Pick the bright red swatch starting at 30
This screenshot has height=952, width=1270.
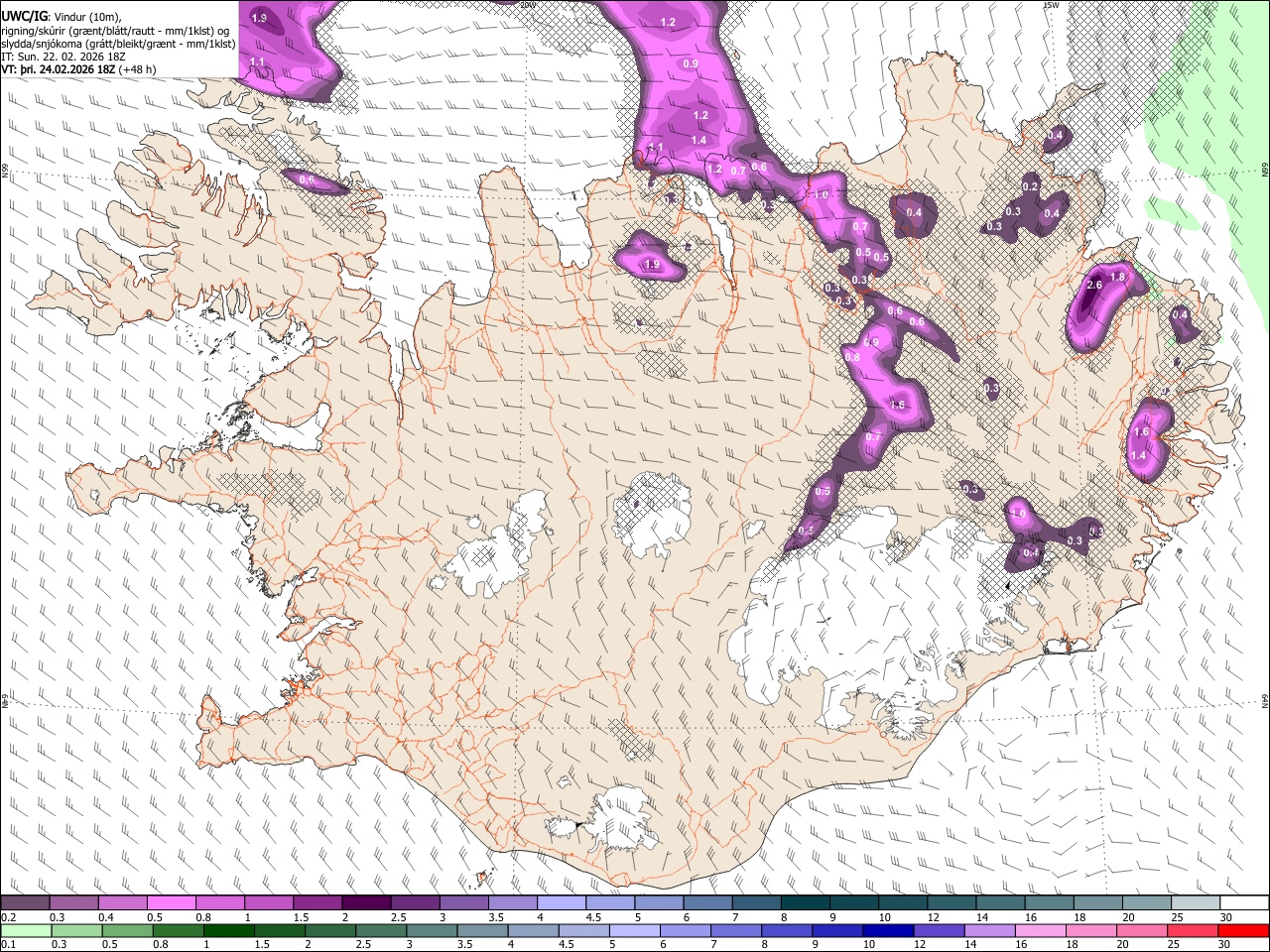[1244, 930]
